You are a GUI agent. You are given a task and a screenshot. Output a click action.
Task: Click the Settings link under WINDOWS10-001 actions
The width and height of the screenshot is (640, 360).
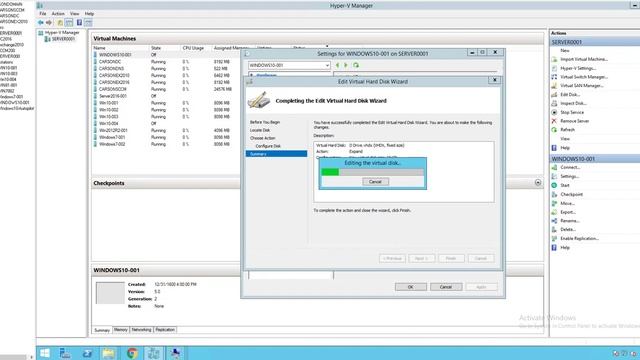[x=569, y=176]
